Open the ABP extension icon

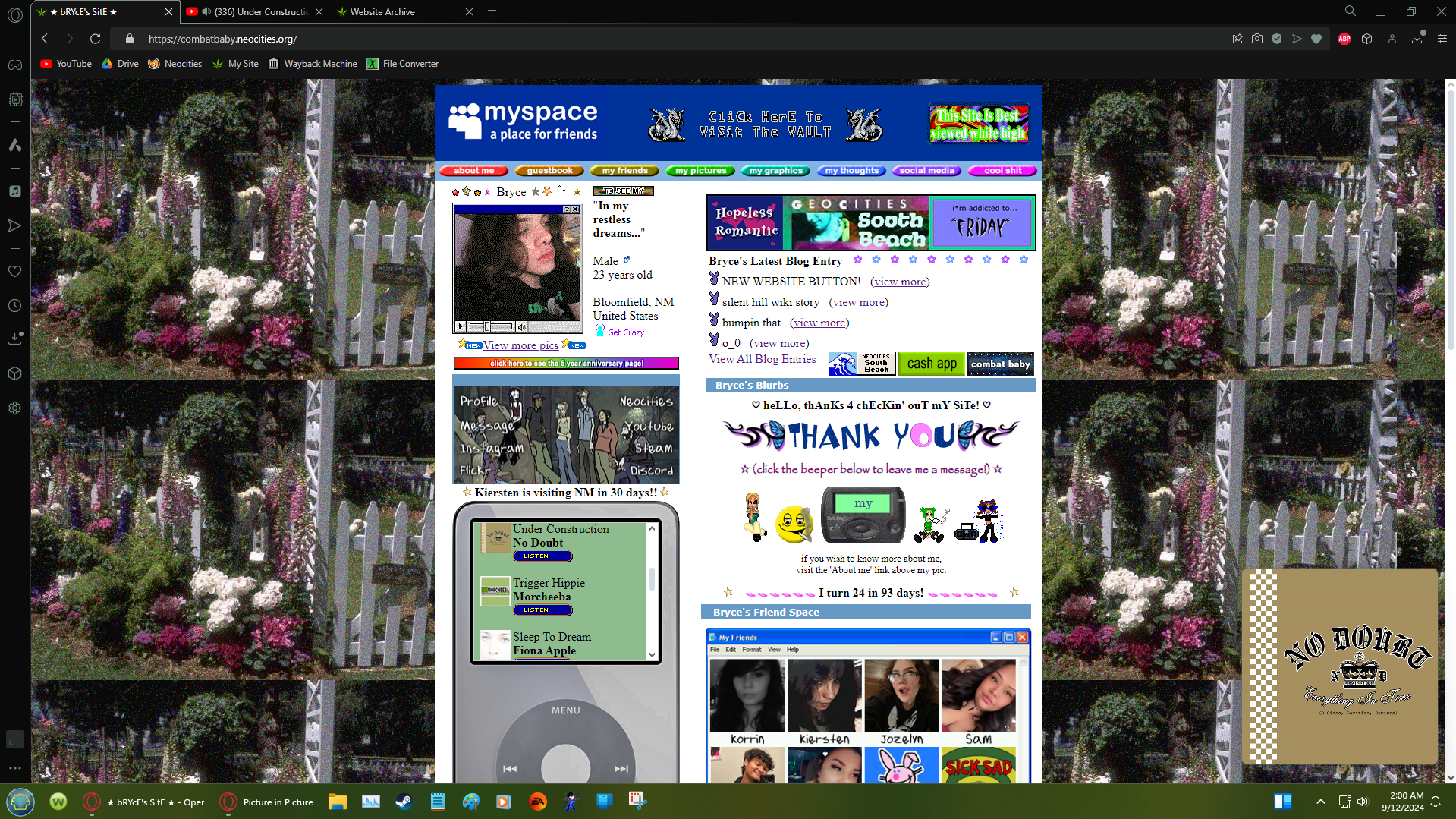(1344, 39)
